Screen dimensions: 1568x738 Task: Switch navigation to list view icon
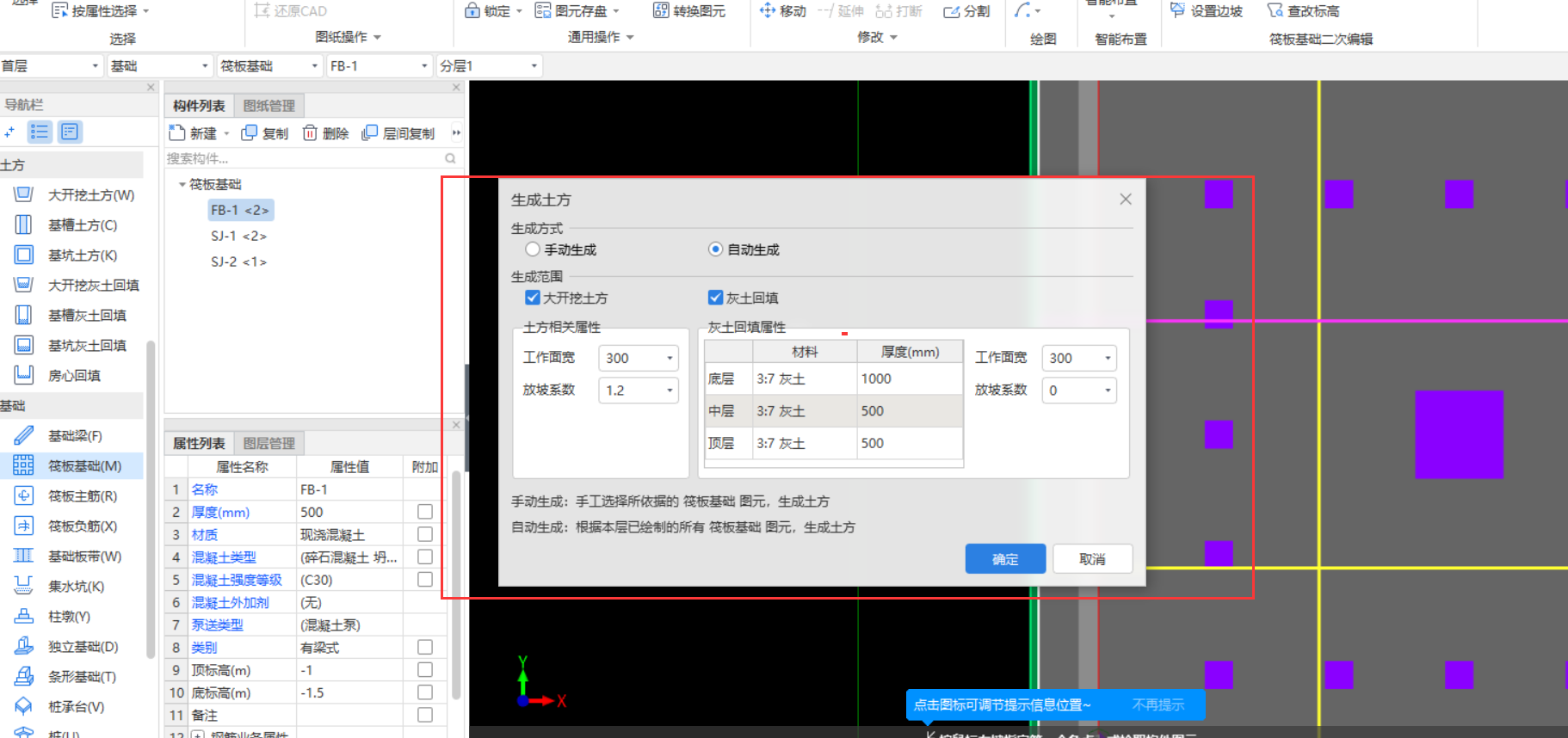pyautogui.click(x=40, y=132)
